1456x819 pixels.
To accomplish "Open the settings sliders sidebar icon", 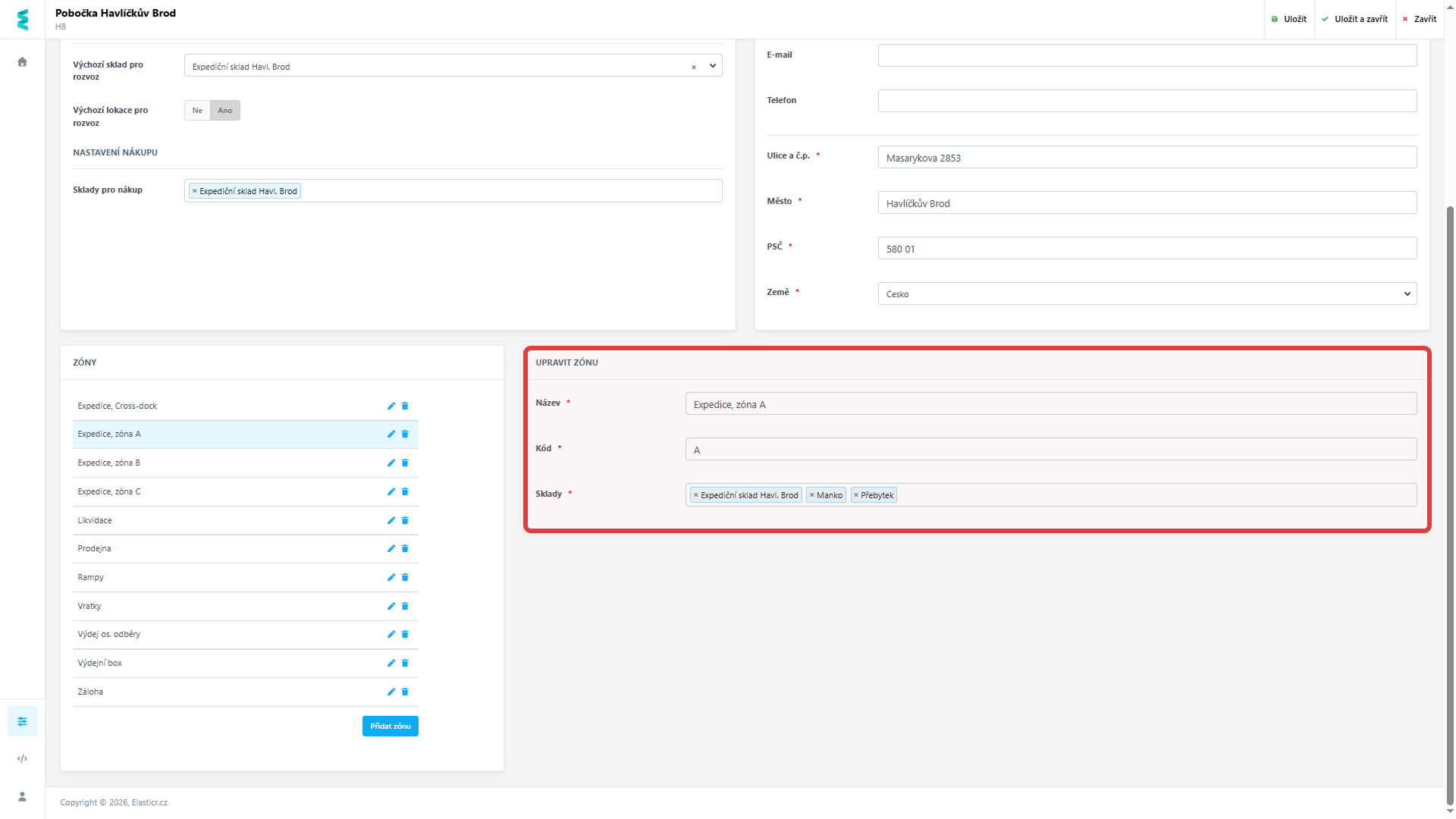I will coord(22,721).
